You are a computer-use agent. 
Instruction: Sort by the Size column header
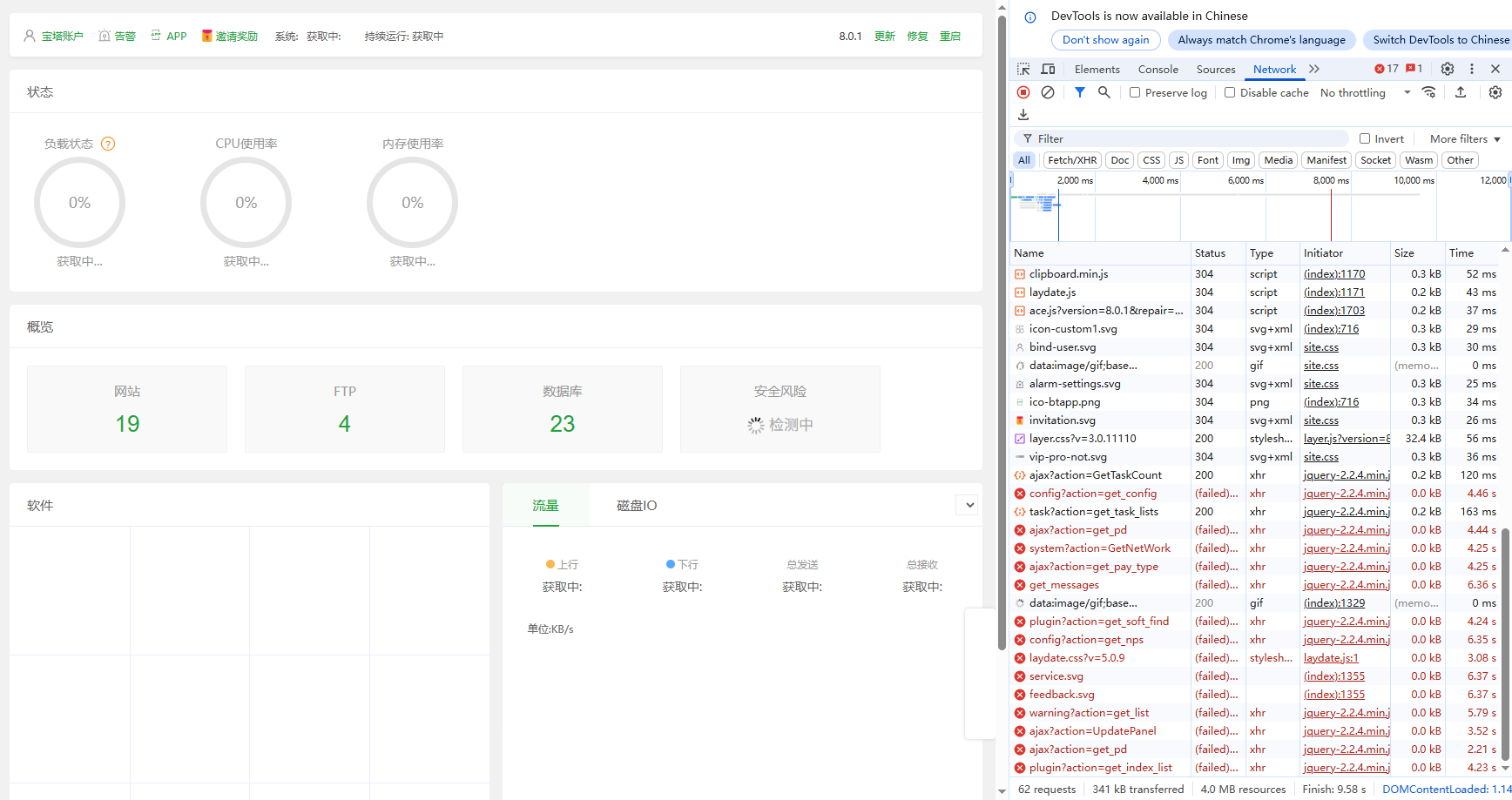[1418, 252]
